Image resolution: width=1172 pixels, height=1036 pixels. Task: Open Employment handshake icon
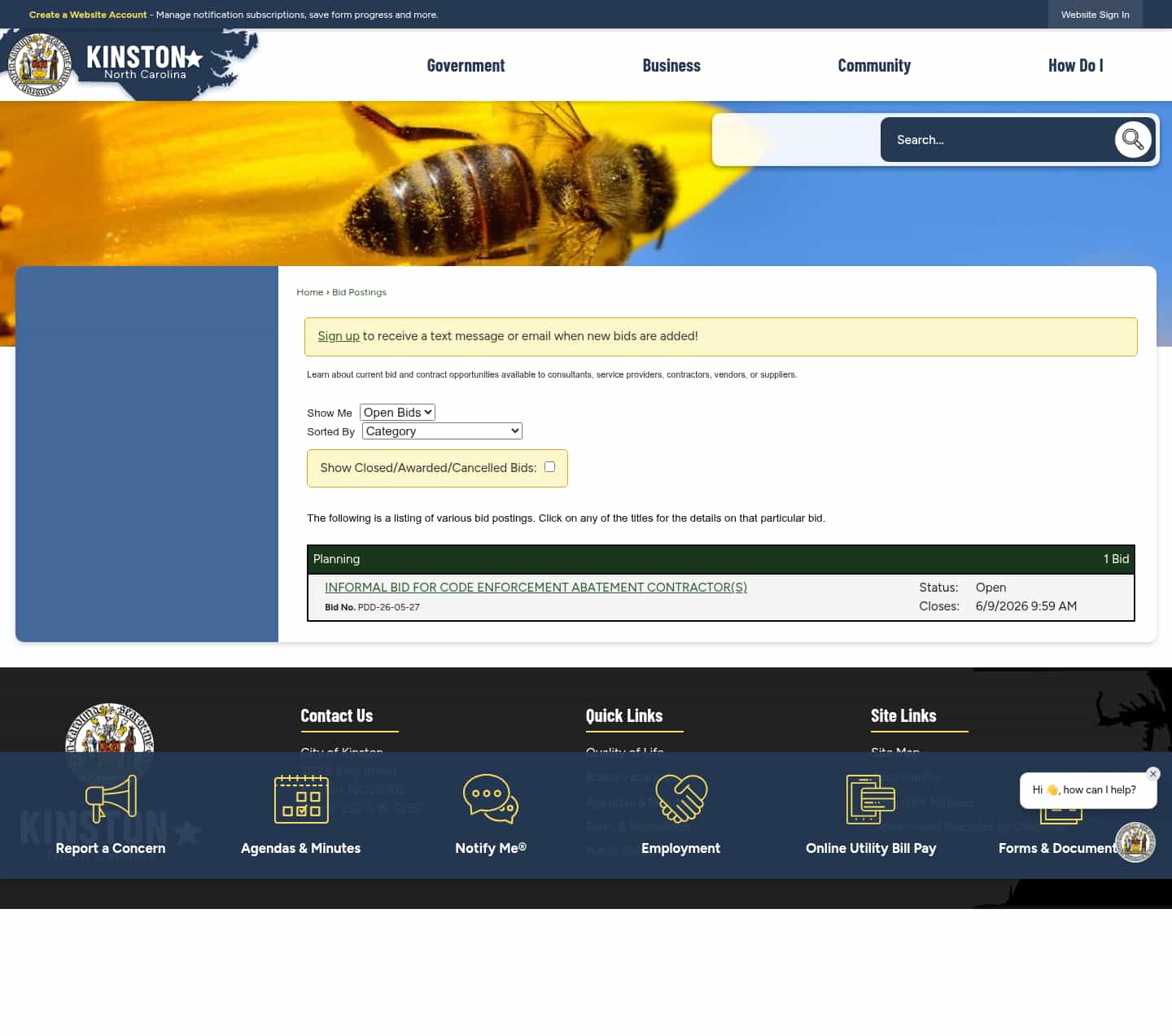pos(681,798)
